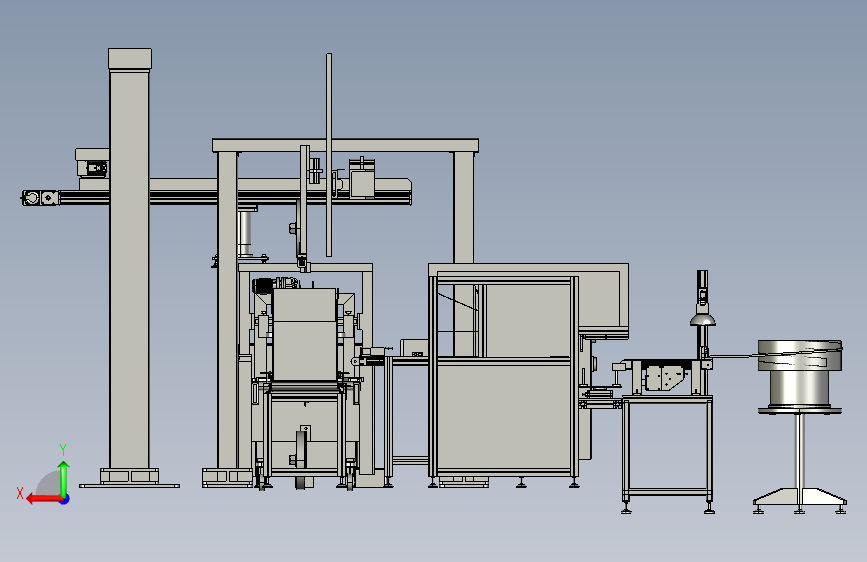Click the green Y axis arrow of the triad

coord(64,478)
